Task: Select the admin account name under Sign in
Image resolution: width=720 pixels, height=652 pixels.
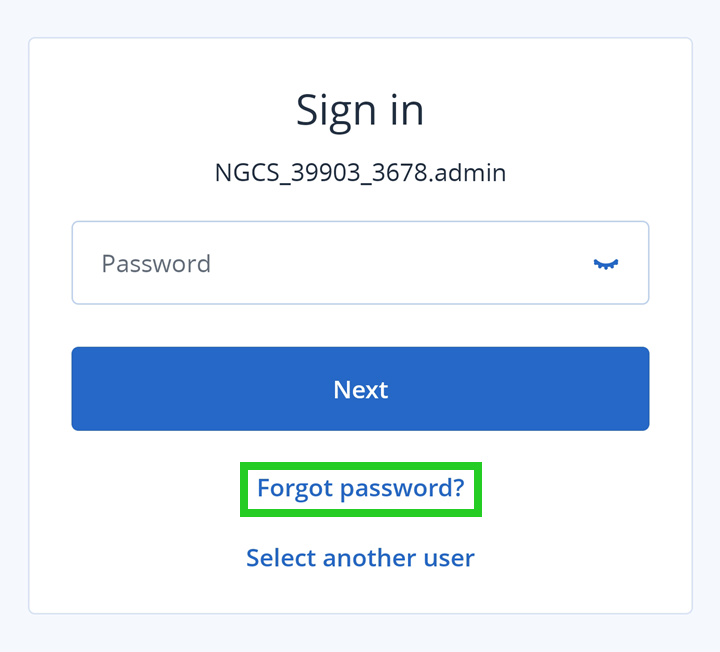Action: (360, 173)
